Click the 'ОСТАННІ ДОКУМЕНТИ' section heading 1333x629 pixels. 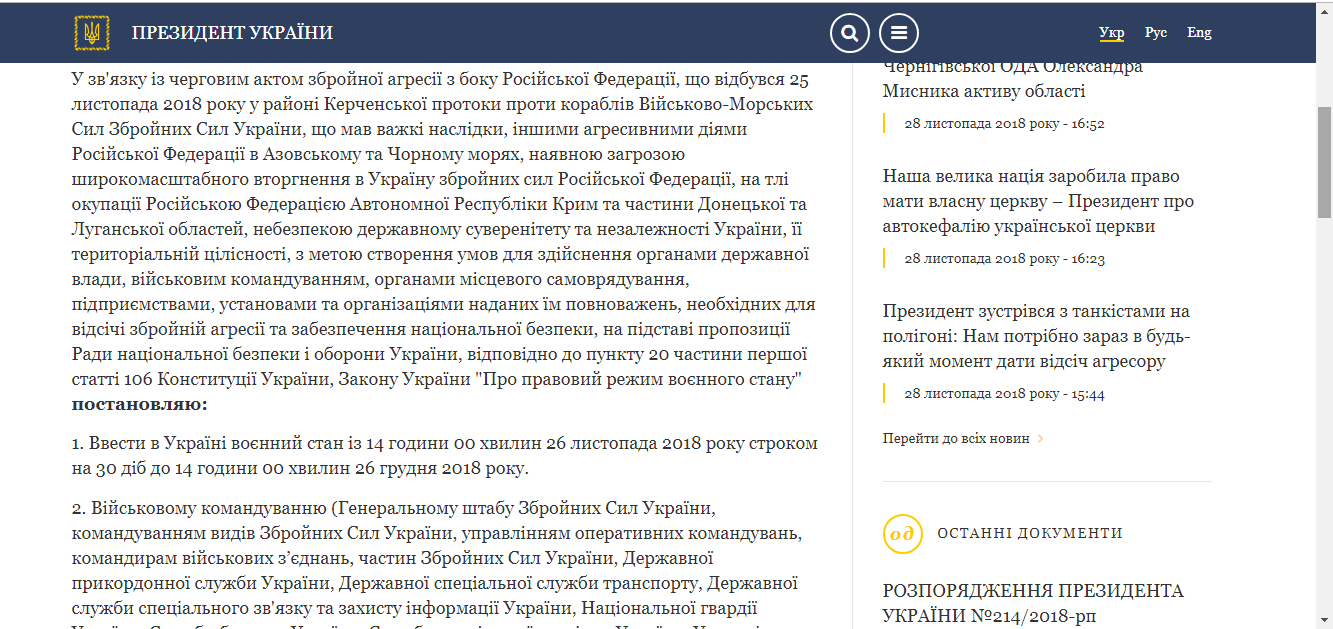(x=1029, y=534)
